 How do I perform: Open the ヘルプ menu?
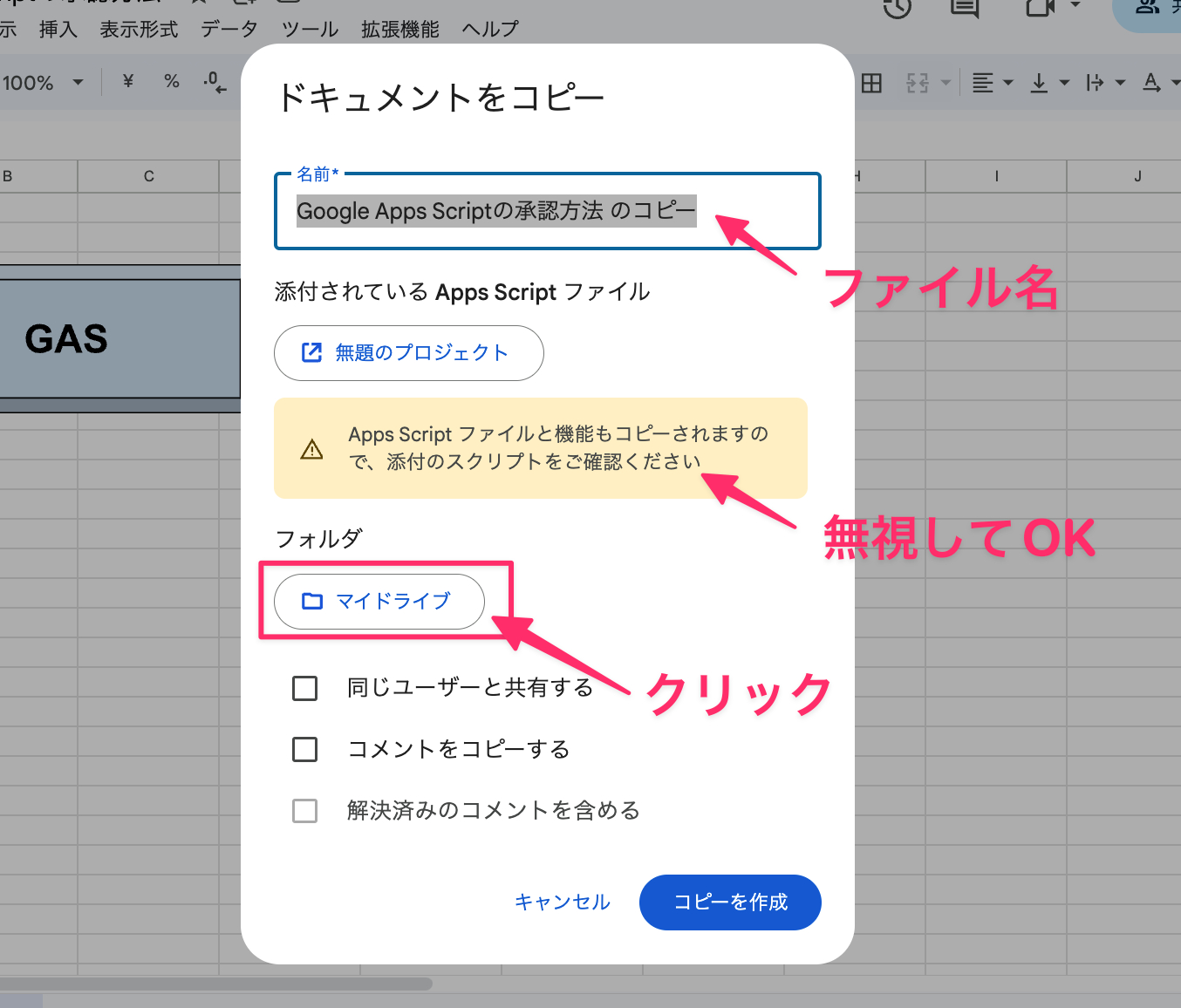(489, 30)
